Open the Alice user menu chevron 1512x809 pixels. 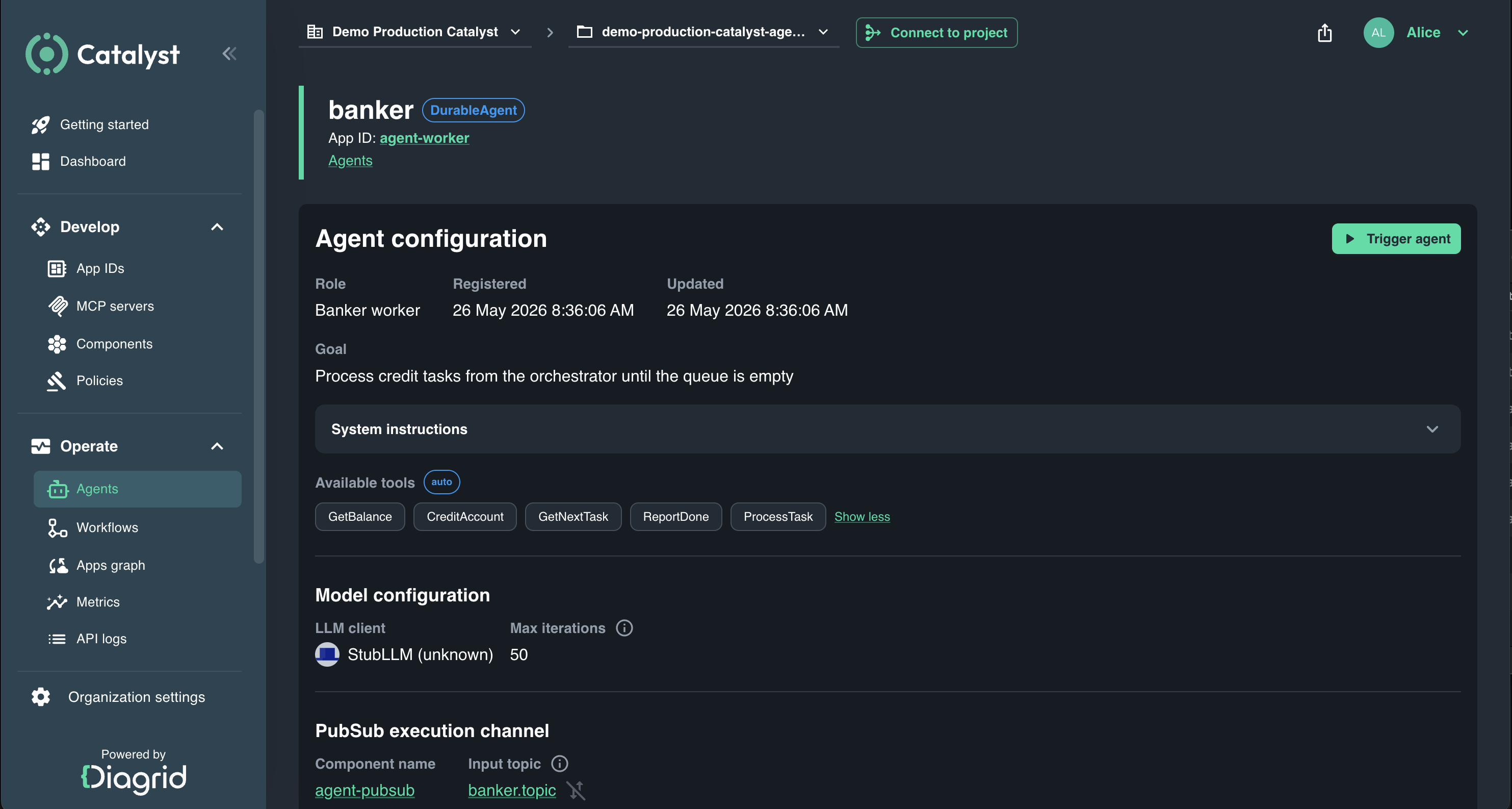1463,33
